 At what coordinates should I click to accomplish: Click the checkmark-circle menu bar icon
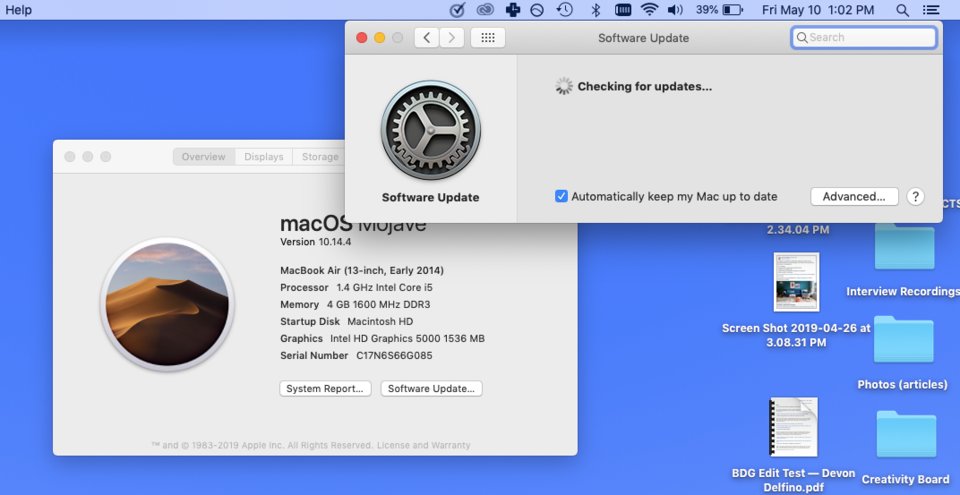coord(457,10)
